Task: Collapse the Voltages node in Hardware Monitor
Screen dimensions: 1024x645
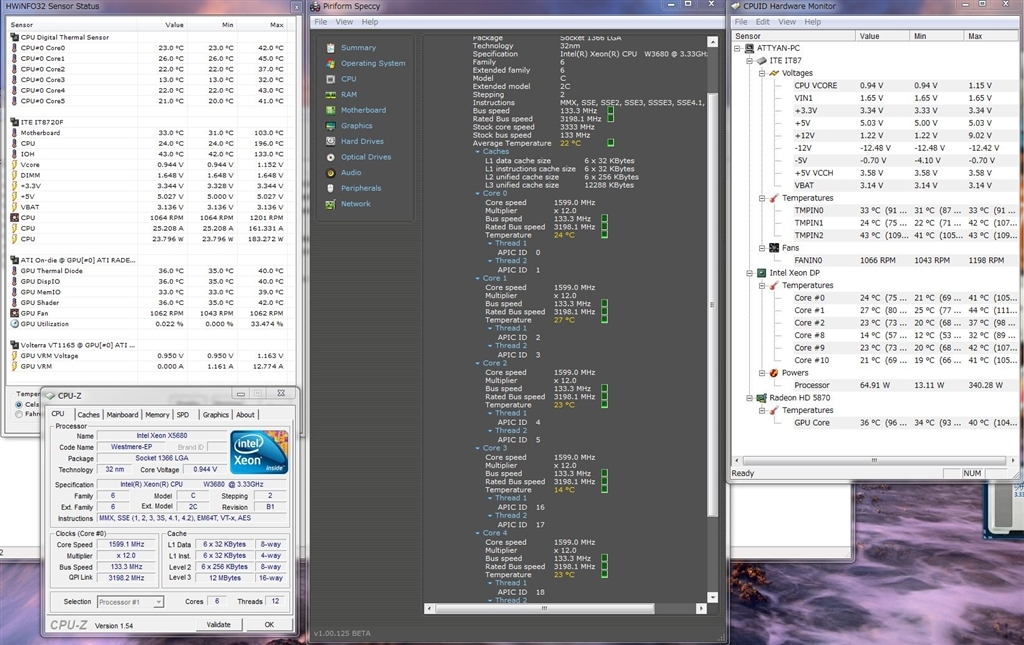Action: click(x=761, y=73)
